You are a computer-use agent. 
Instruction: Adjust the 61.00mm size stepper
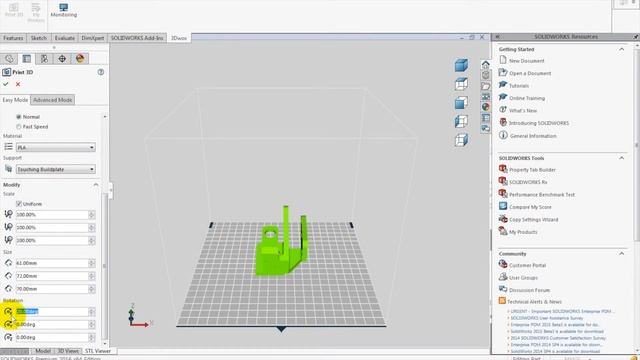pos(91,263)
